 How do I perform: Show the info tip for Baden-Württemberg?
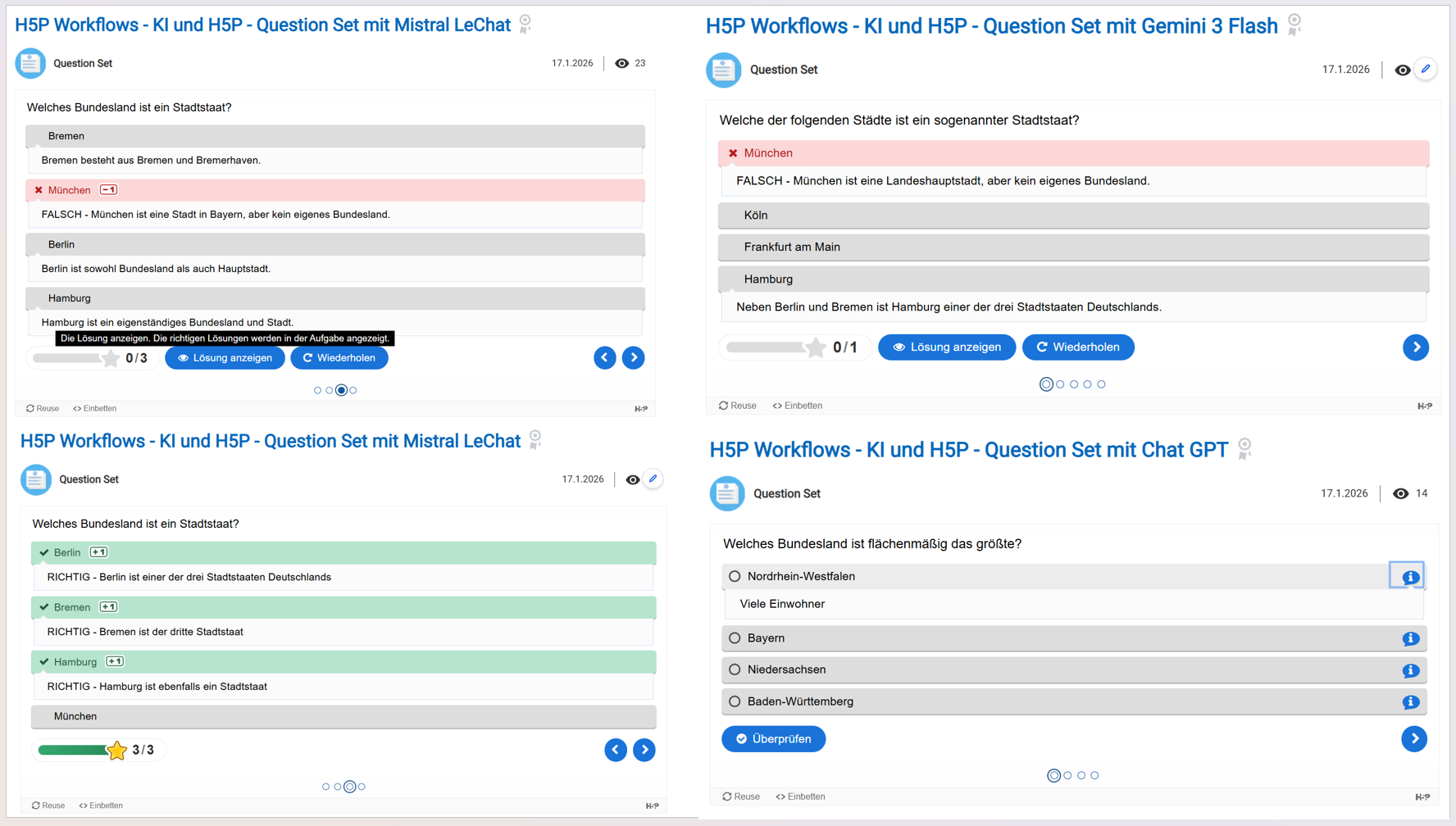(1410, 702)
